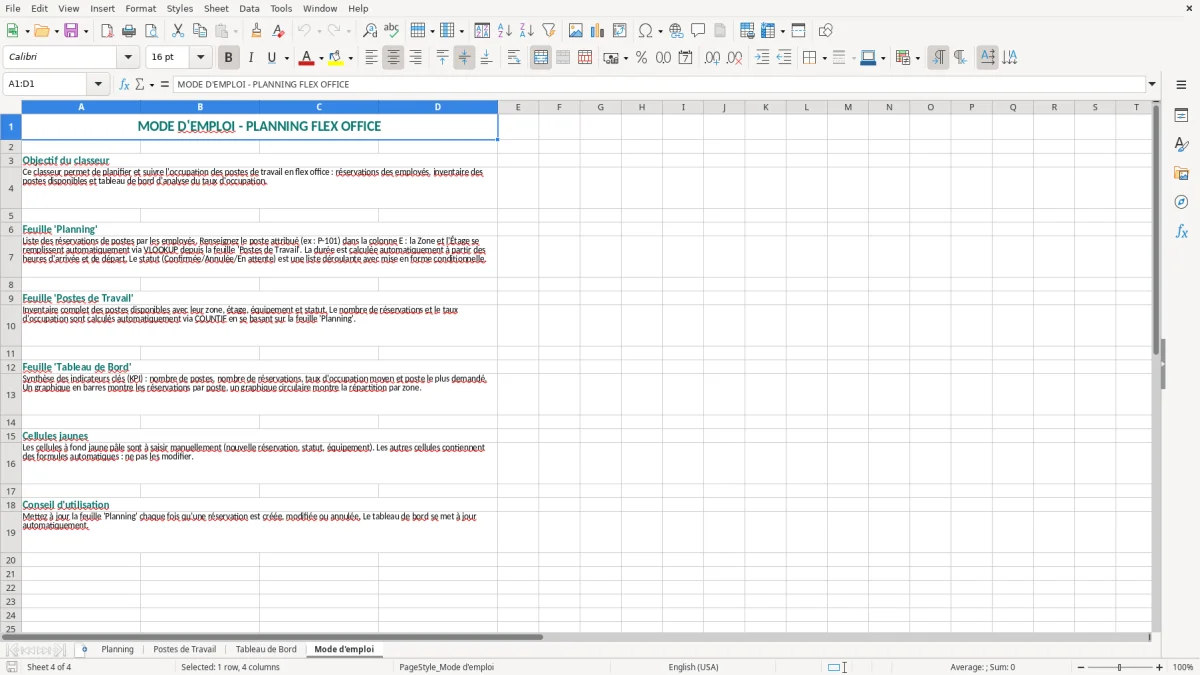Expand the font name dropdown
Image resolution: width=1200 pixels, height=675 pixels.
click(128, 58)
